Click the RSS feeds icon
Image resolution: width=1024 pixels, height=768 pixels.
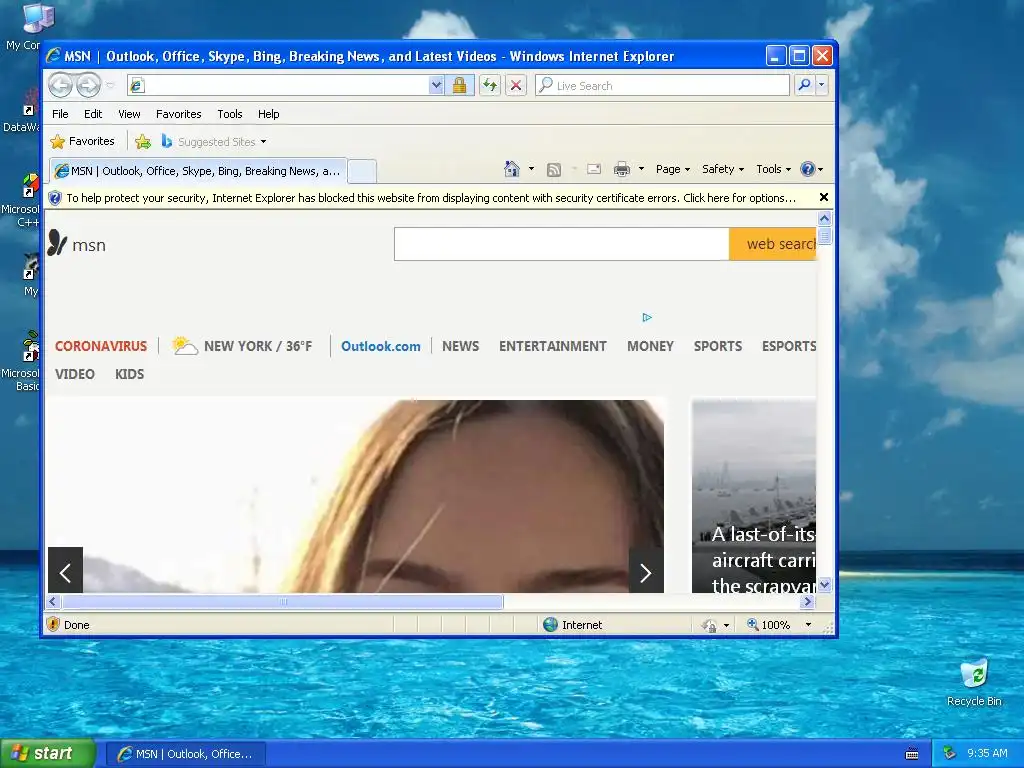click(x=554, y=170)
